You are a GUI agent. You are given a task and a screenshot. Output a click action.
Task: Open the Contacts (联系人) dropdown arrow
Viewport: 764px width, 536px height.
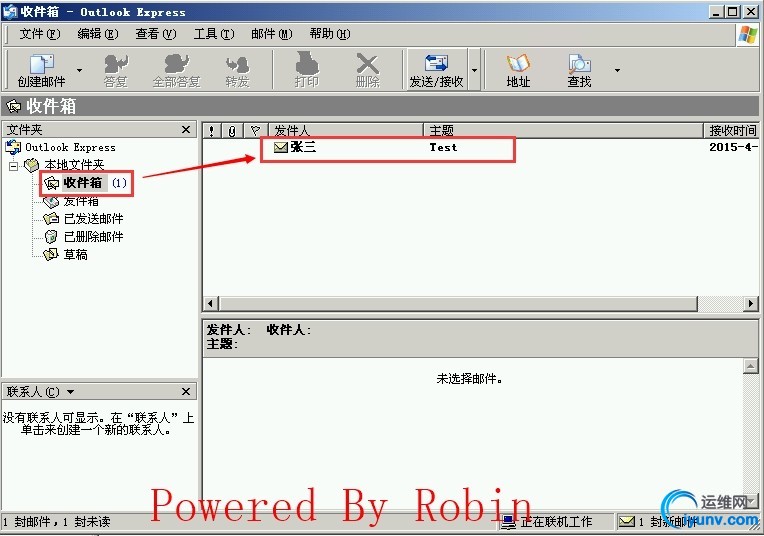(x=71, y=392)
